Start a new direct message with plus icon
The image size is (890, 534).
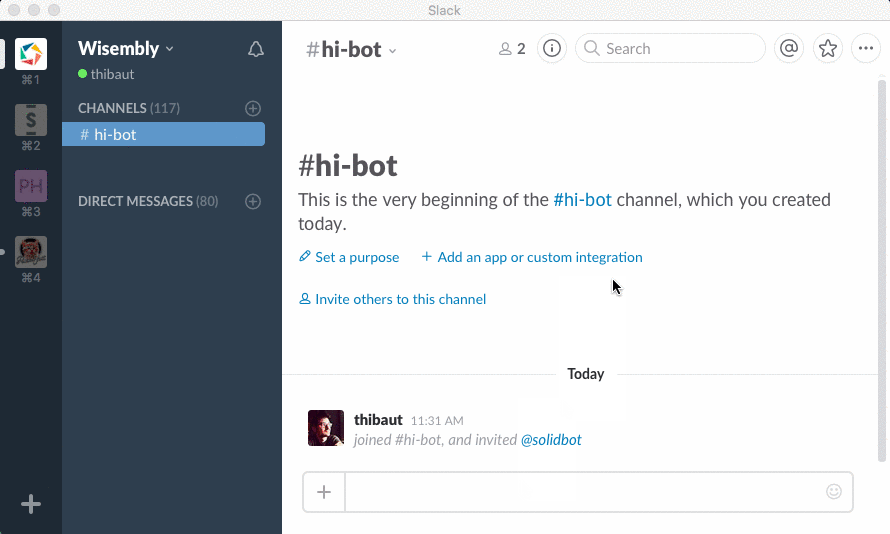(x=253, y=201)
